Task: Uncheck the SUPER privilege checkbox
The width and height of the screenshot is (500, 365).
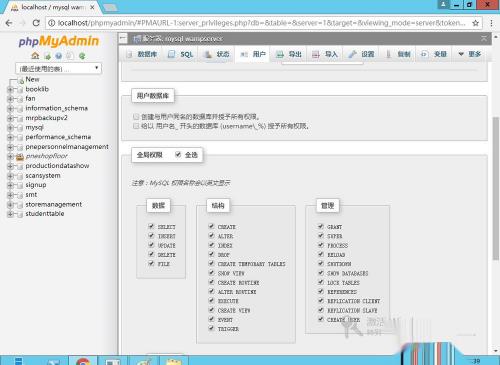Action: point(321,236)
